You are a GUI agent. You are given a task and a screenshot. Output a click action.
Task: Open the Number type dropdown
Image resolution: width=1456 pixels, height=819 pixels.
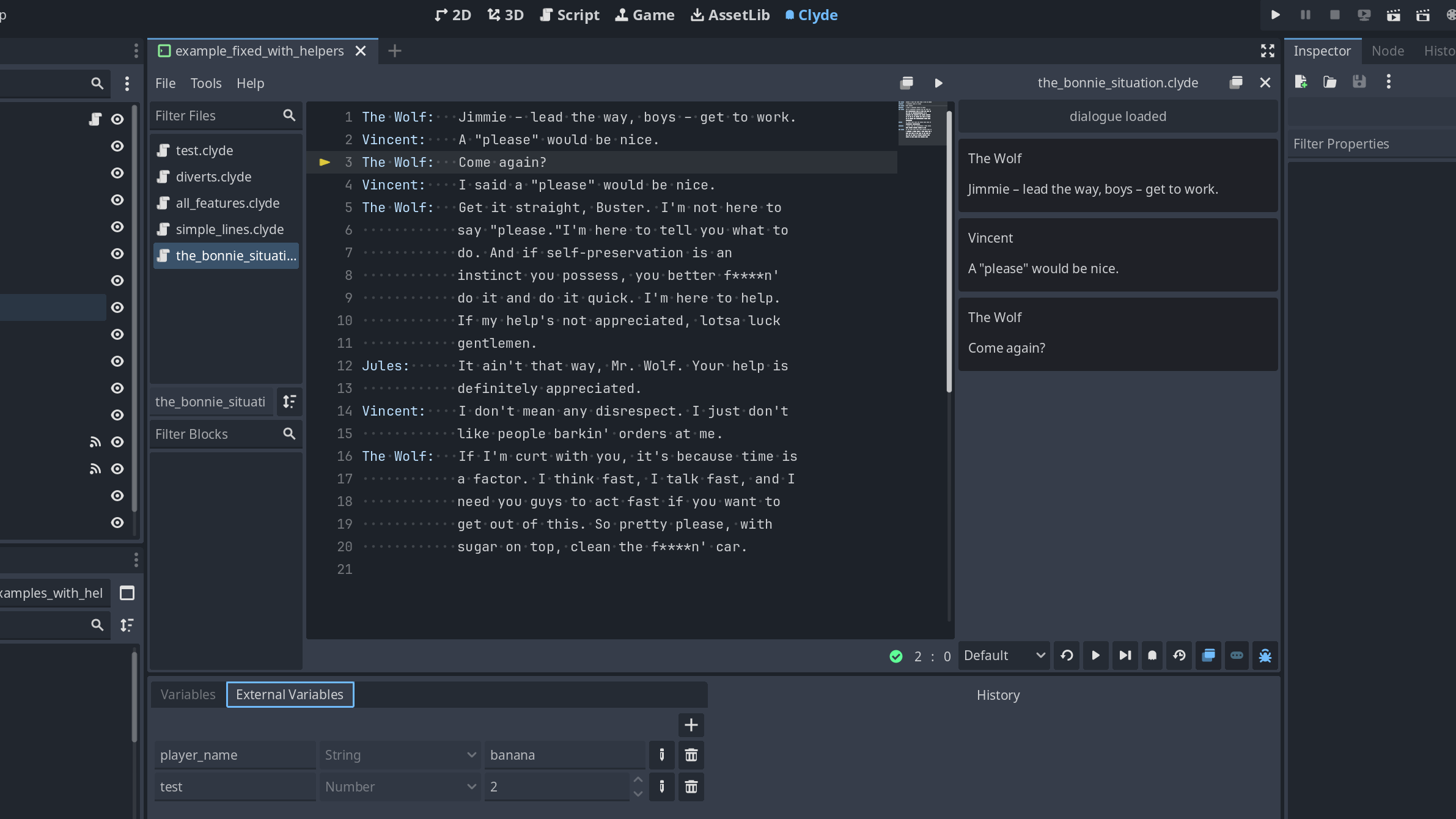(x=400, y=787)
